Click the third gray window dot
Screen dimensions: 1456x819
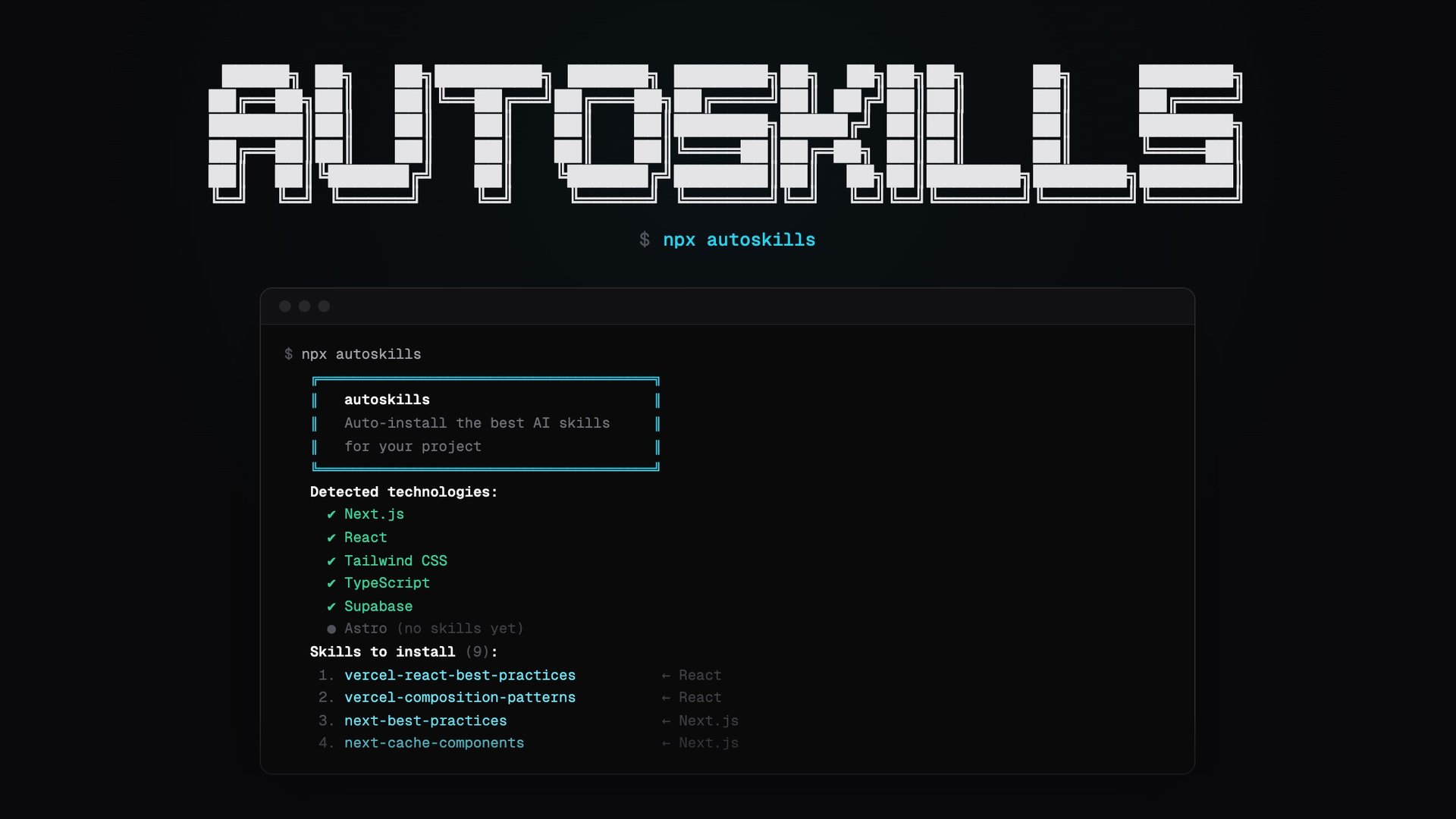tap(325, 306)
